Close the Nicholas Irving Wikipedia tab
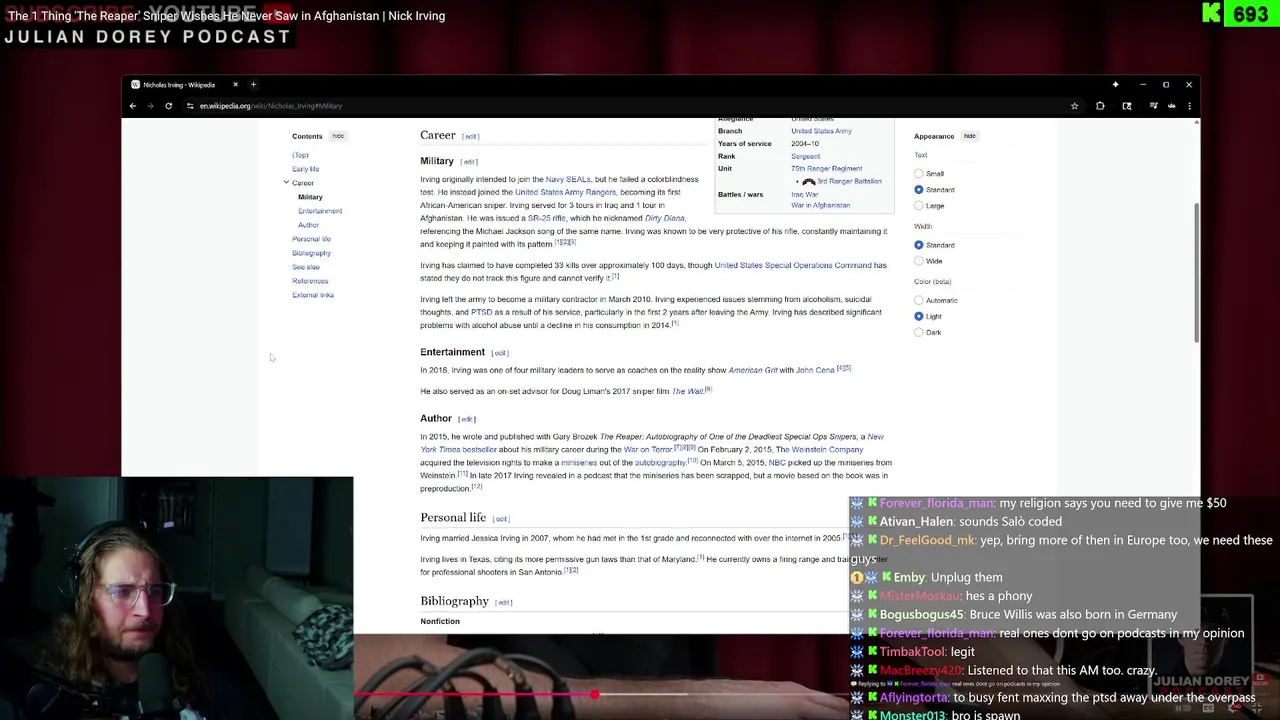The width and height of the screenshot is (1280, 720). click(235, 85)
